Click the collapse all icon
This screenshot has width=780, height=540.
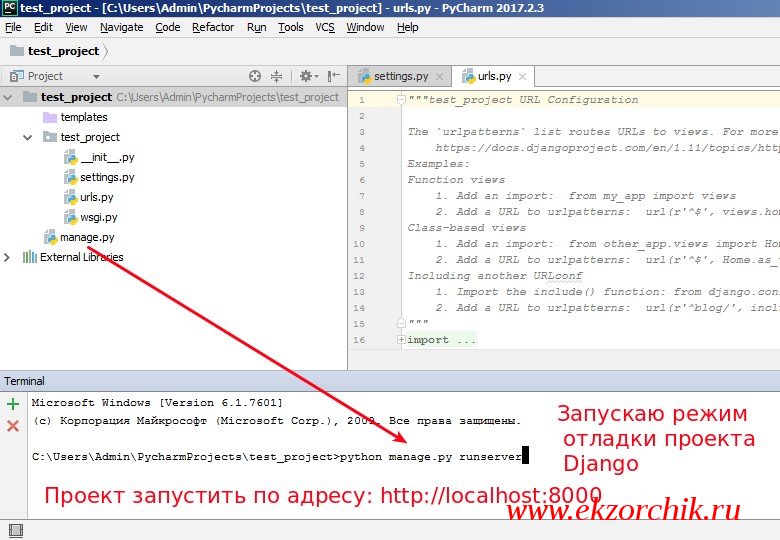pyautogui.click(x=276, y=76)
